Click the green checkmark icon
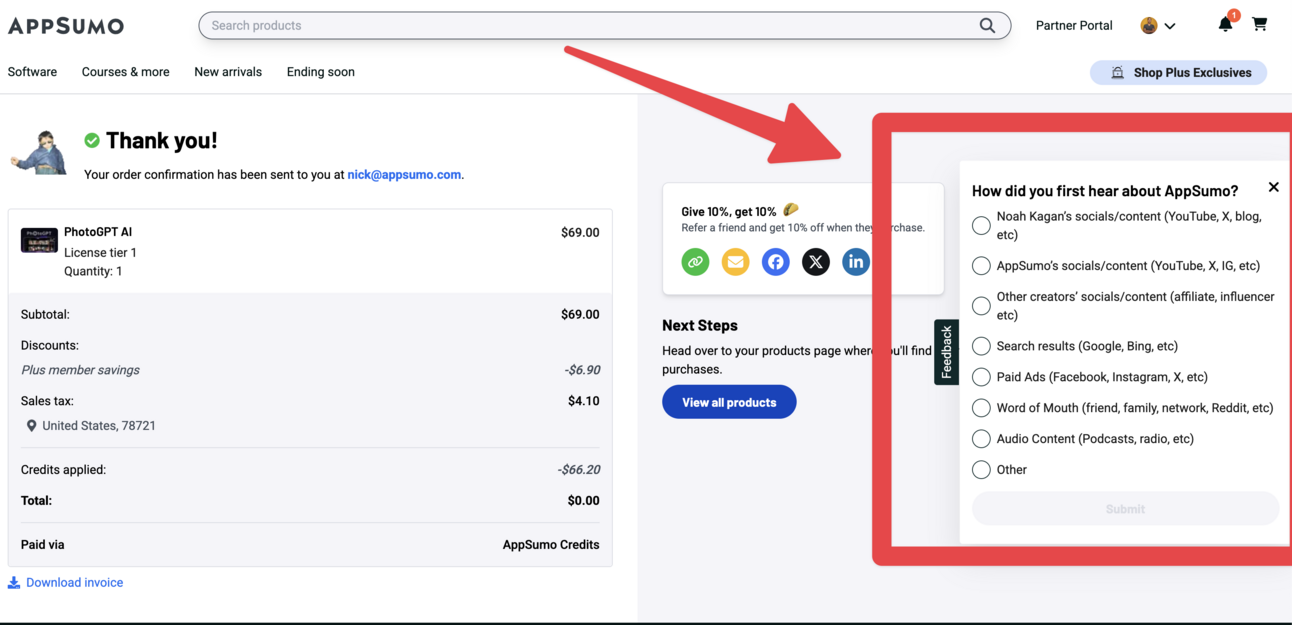Image resolution: width=1292 pixels, height=625 pixels. [92, 141]
